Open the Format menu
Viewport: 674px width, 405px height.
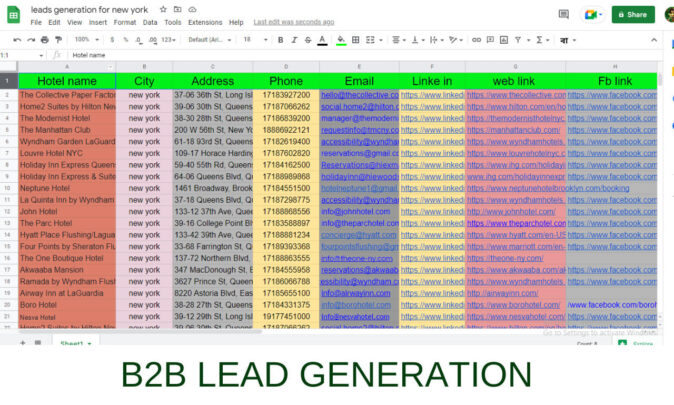click(x=125, y=22)
